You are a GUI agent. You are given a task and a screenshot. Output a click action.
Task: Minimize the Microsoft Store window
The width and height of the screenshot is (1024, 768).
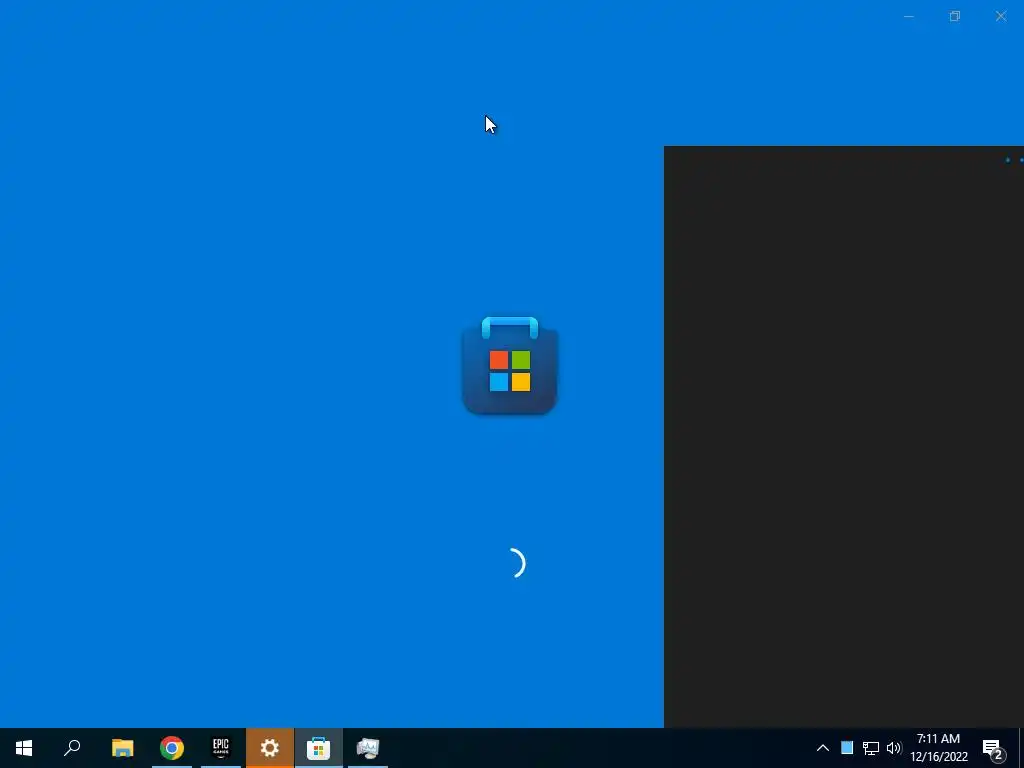(x=908, y=16)
